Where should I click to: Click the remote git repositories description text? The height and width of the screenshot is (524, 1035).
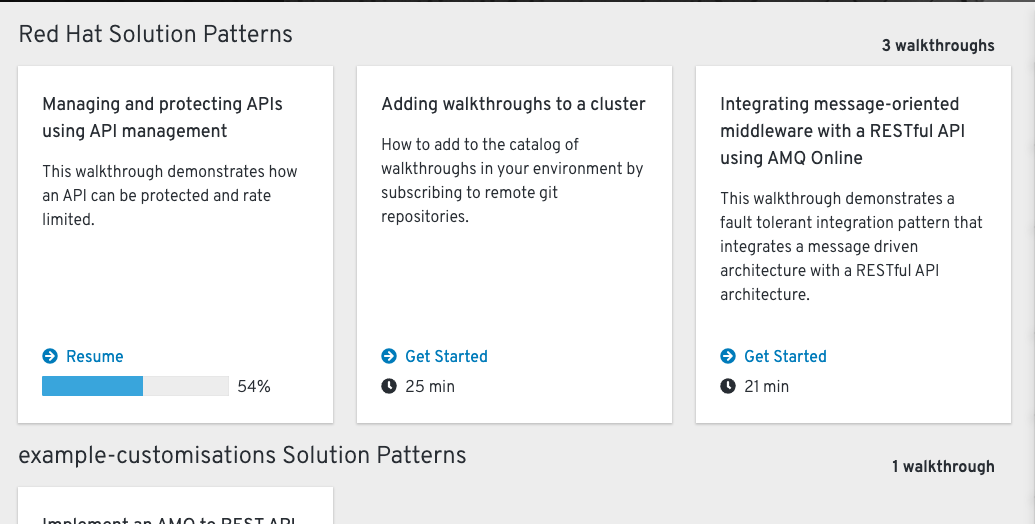pyautogui.click(x=512, y=180)
